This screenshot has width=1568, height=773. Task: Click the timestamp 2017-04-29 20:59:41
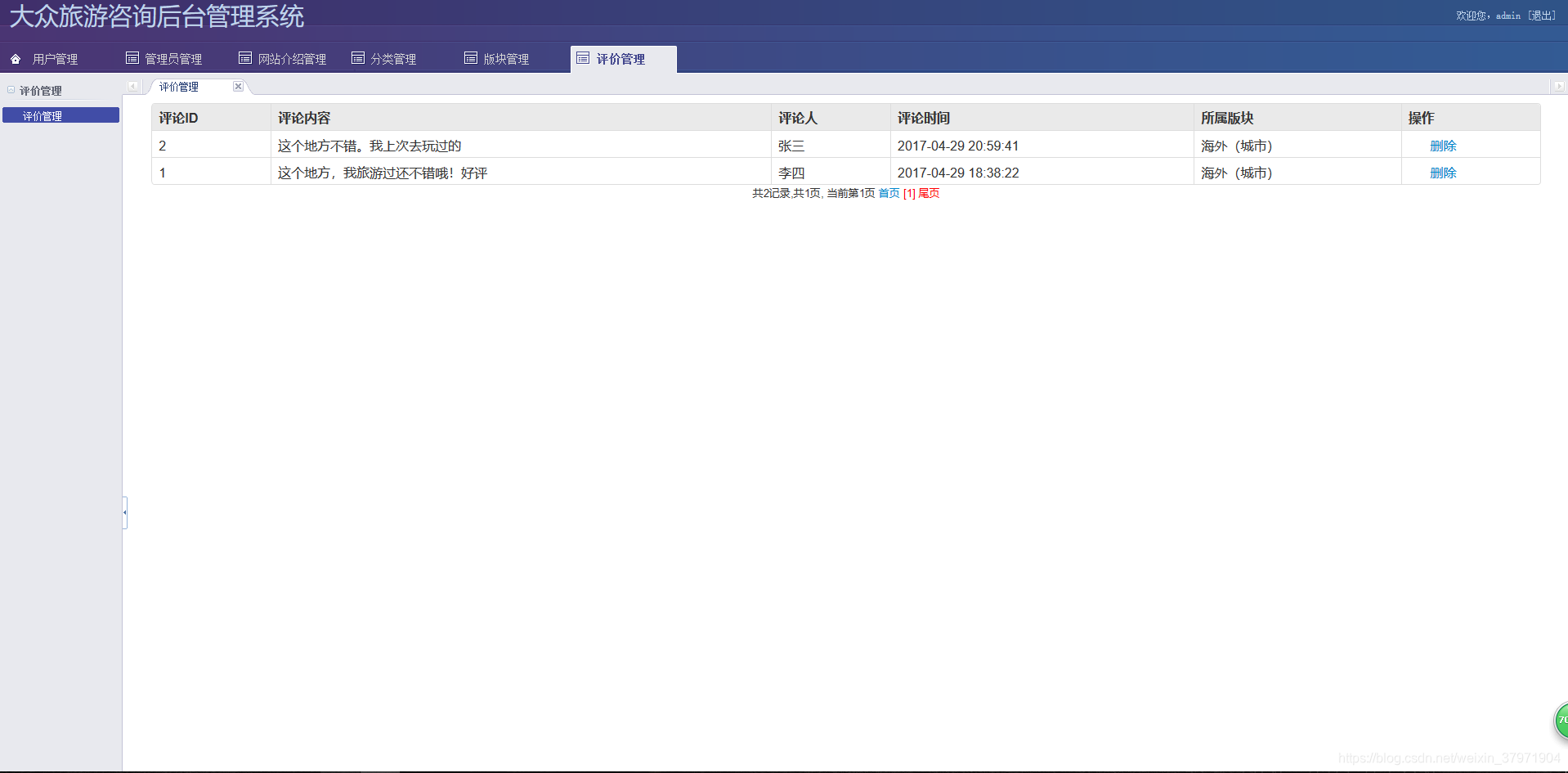point(958,146)
